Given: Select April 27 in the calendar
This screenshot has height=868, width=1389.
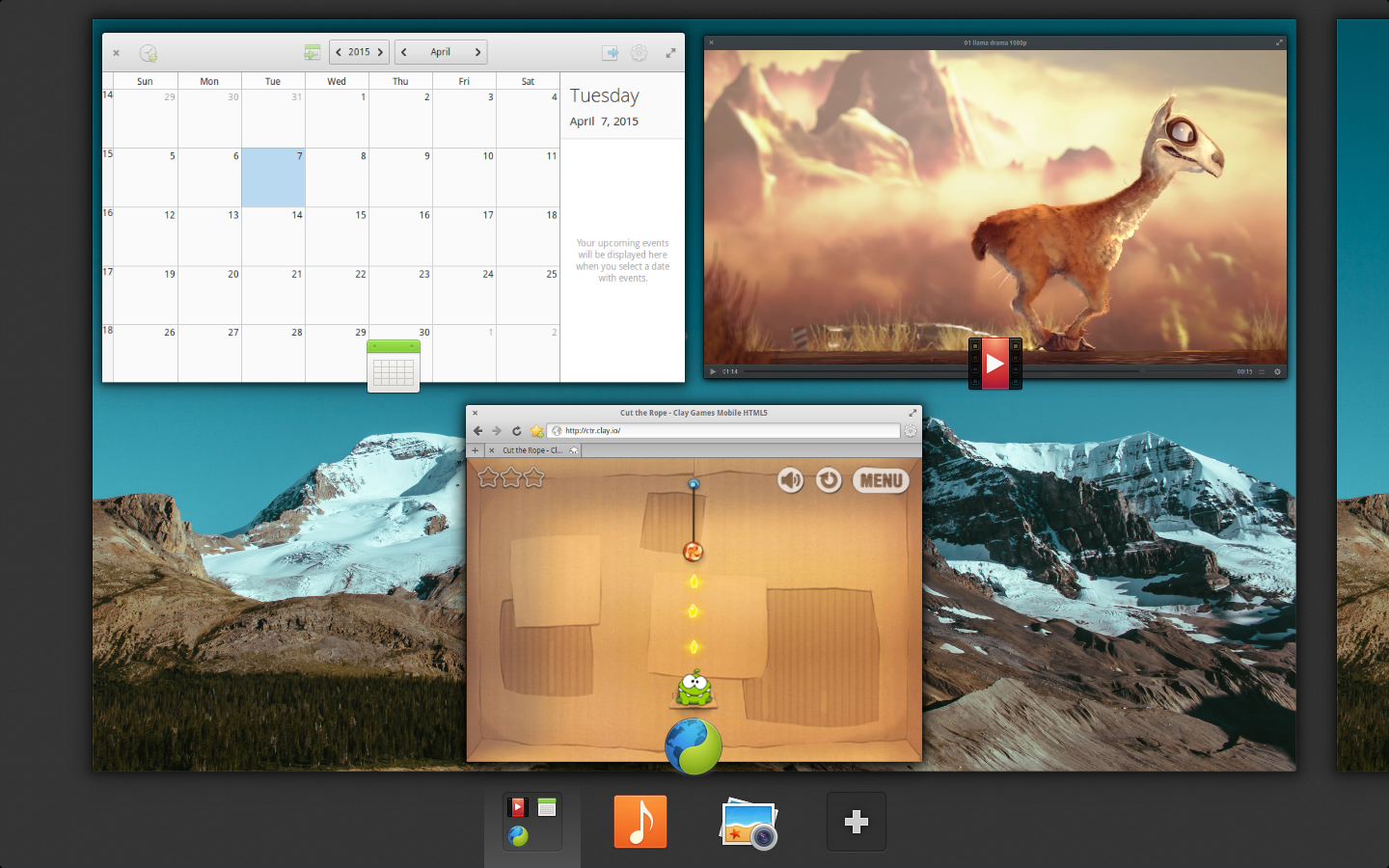Looking at the screenshot, I should [x=209, y=353].
